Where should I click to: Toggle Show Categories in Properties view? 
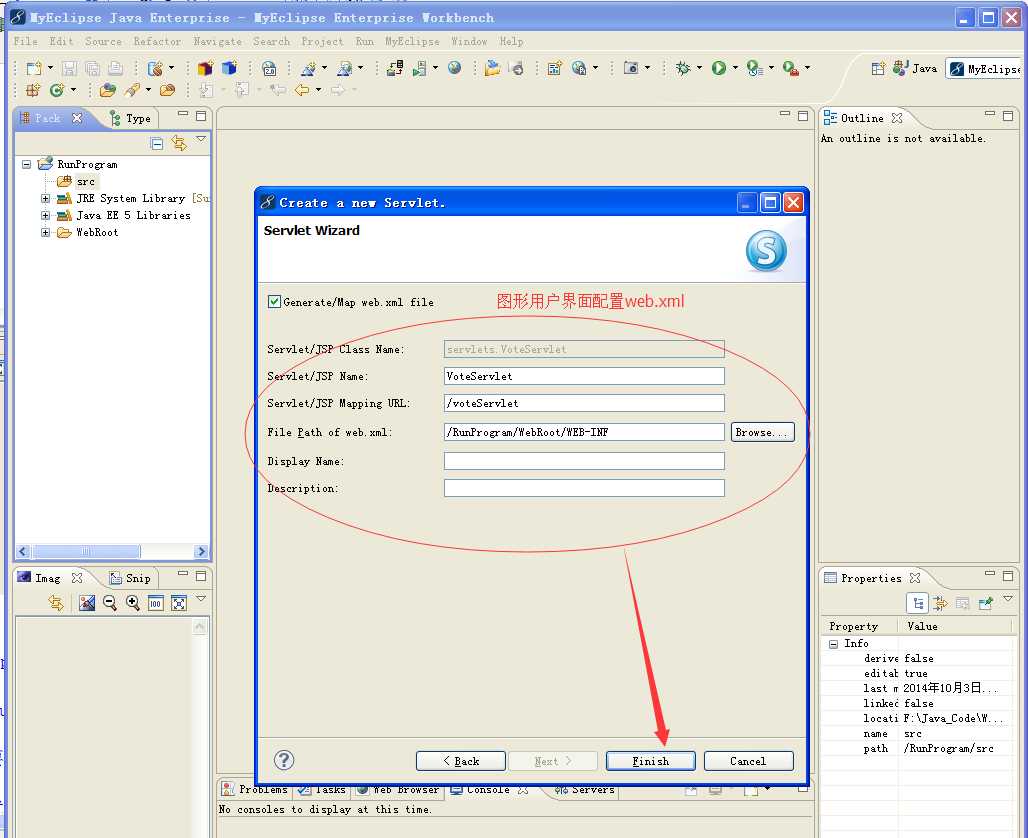coord(917,603)
